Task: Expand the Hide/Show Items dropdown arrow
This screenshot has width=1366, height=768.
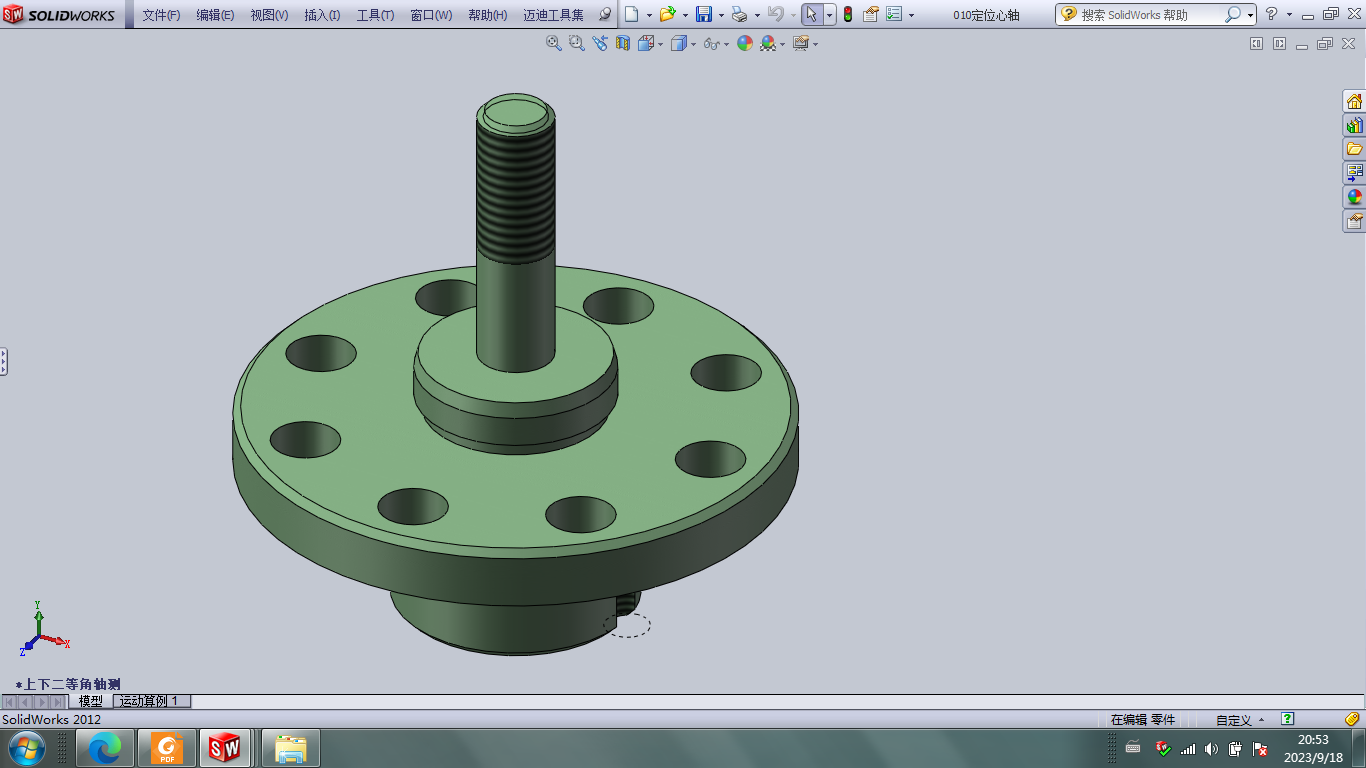Action: pos(725,44)
